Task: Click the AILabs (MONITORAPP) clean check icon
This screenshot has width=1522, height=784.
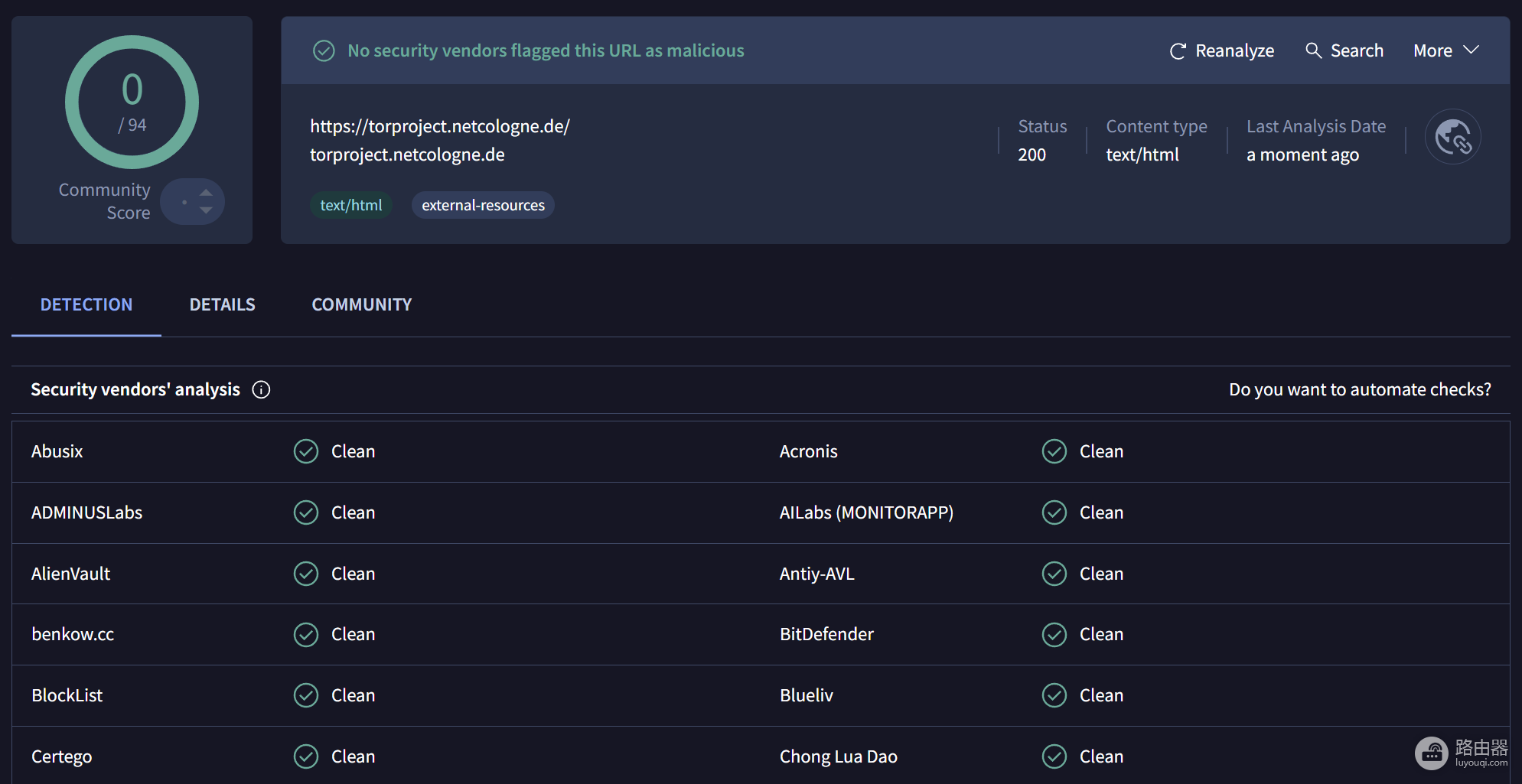Action: click(1054, 512)
